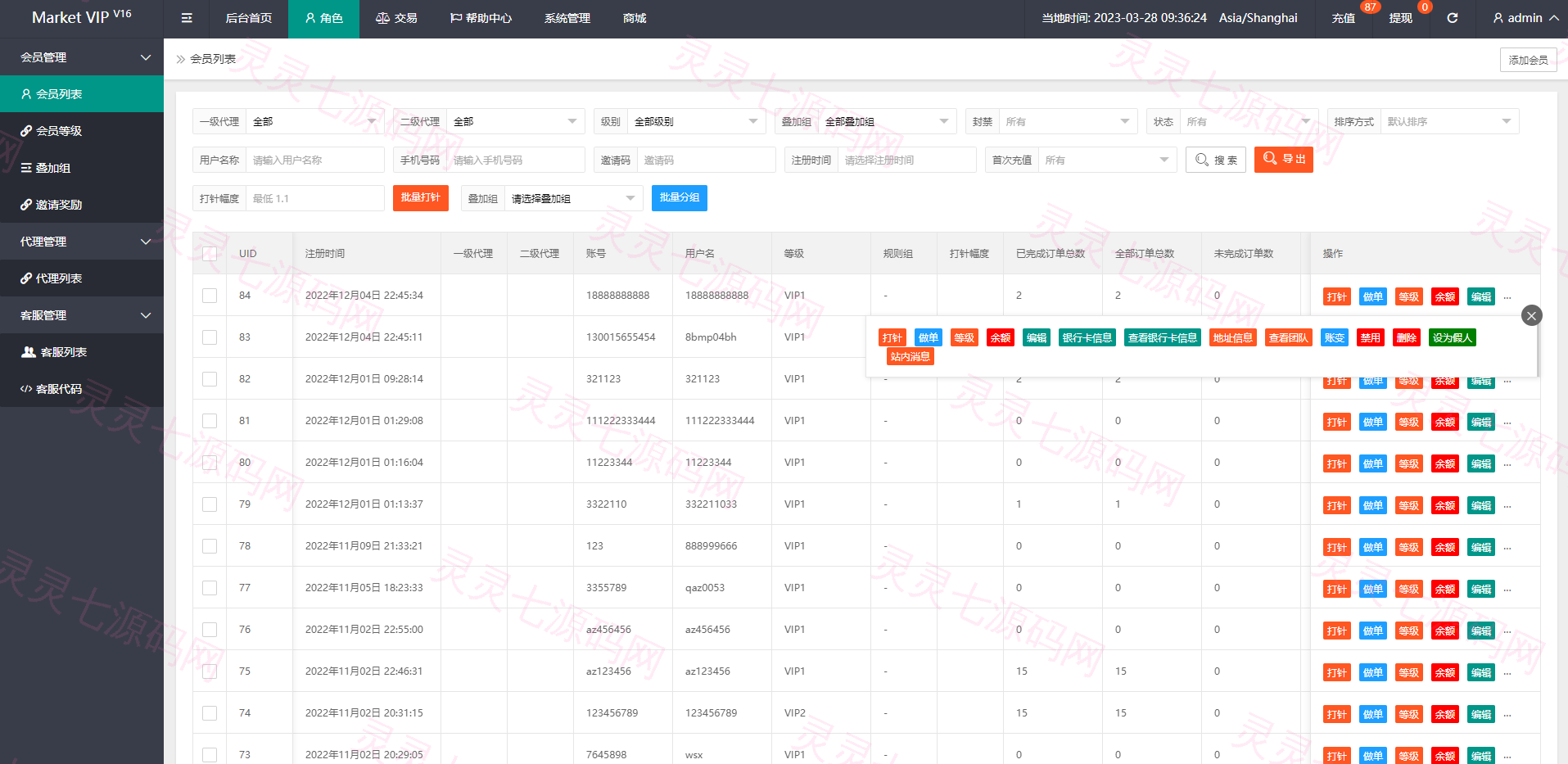Tick the checkbox for UID 79

(x=210, y=504)
